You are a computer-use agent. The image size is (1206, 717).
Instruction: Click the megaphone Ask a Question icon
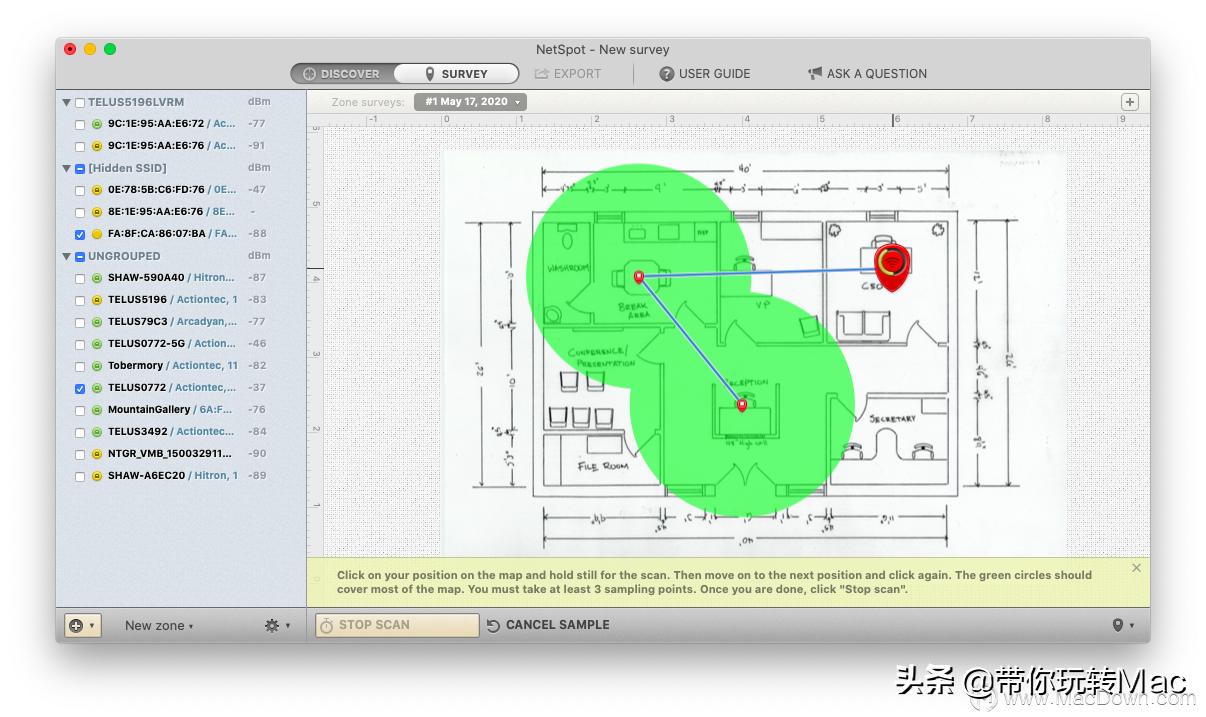pyautogui.click(x=815, y=73)
